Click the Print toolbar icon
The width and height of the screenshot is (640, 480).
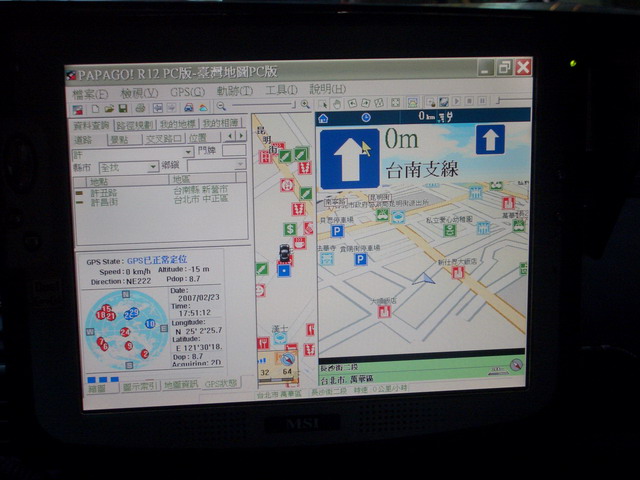pos(140,108)
